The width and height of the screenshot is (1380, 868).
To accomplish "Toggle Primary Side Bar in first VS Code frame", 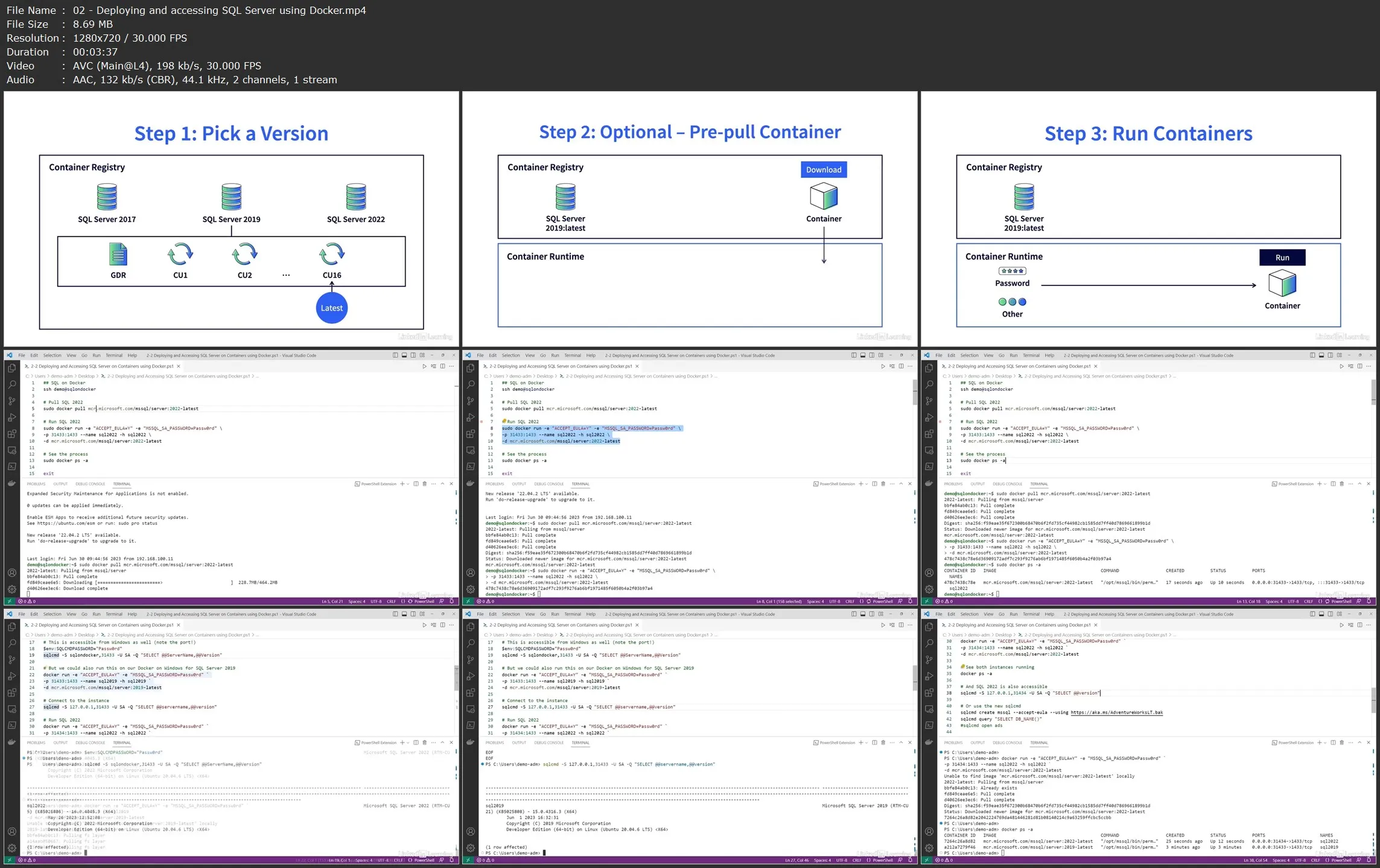I will click(x=395, y=355).
